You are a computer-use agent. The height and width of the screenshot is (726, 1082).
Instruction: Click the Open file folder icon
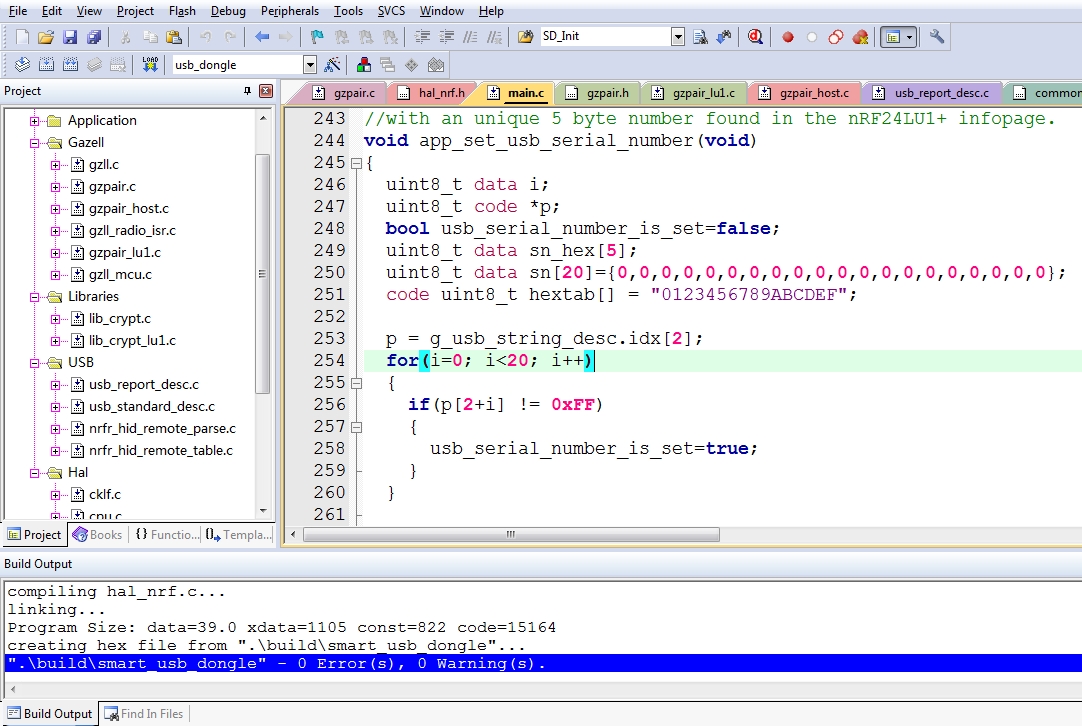click(46, 37)
